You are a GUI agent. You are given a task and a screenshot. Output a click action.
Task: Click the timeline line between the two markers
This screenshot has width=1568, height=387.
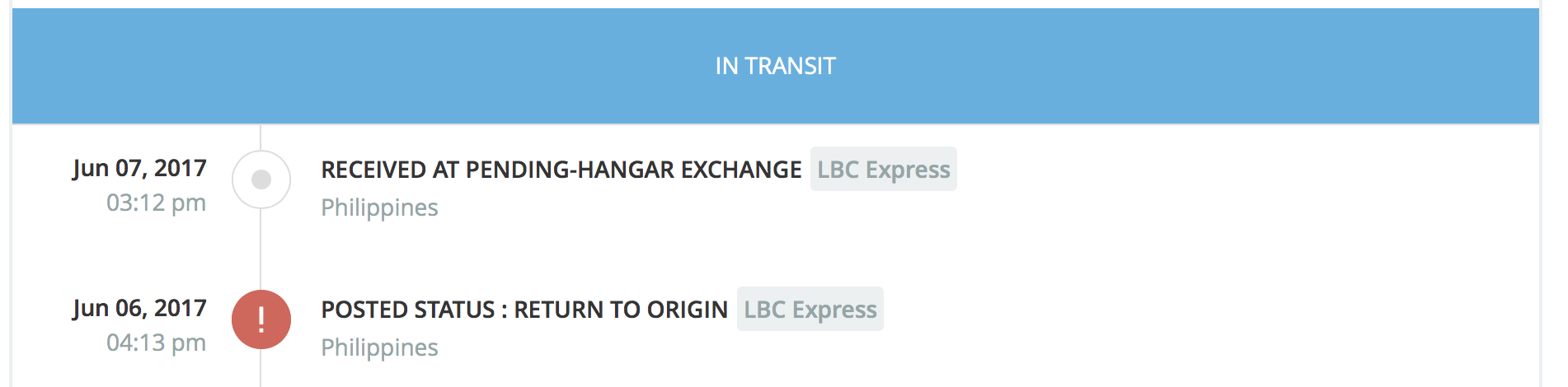[261, 249]
